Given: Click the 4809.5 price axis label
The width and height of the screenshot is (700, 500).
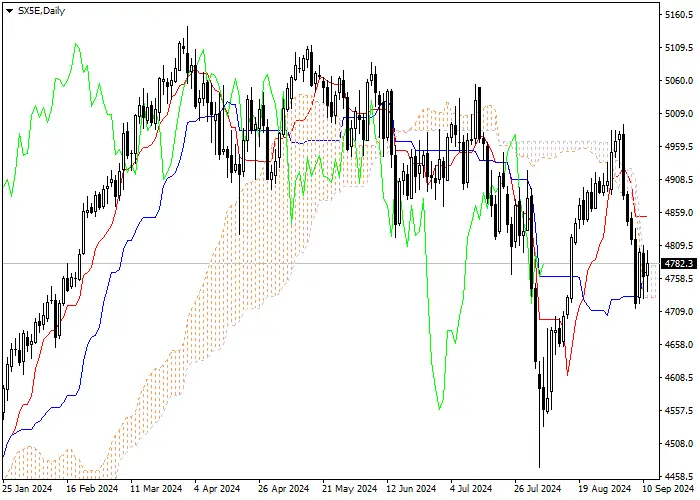Looking at the screenshot, I should pyautogui.click(x=679, y=246).
